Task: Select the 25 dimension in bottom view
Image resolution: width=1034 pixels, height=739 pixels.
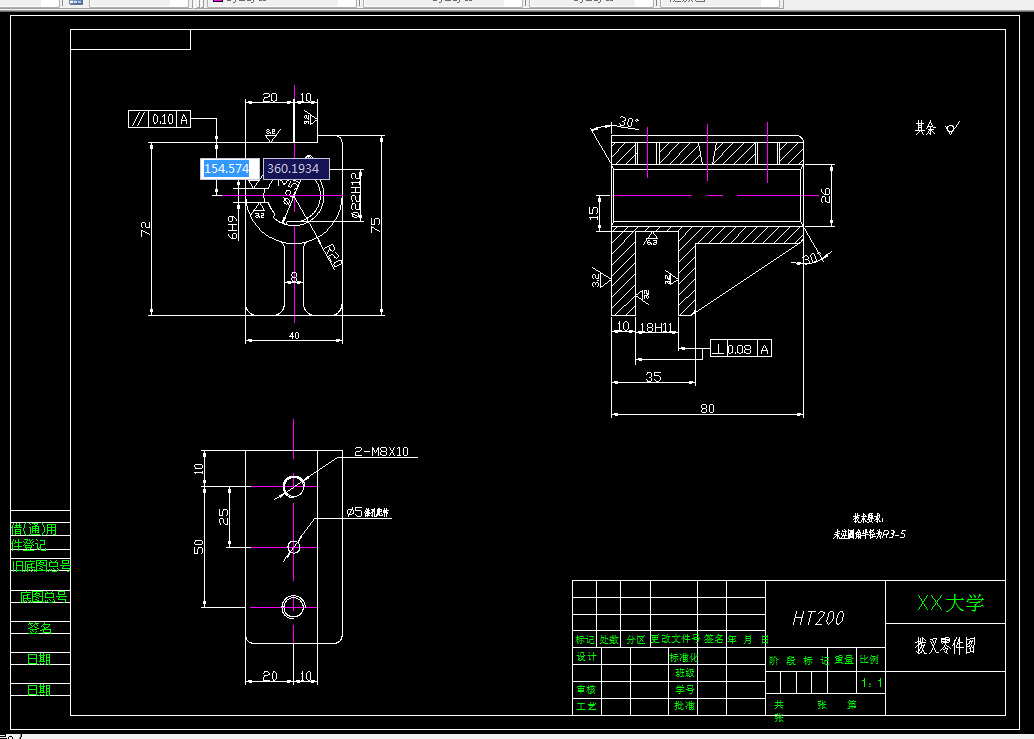Action: click(224, 516)
